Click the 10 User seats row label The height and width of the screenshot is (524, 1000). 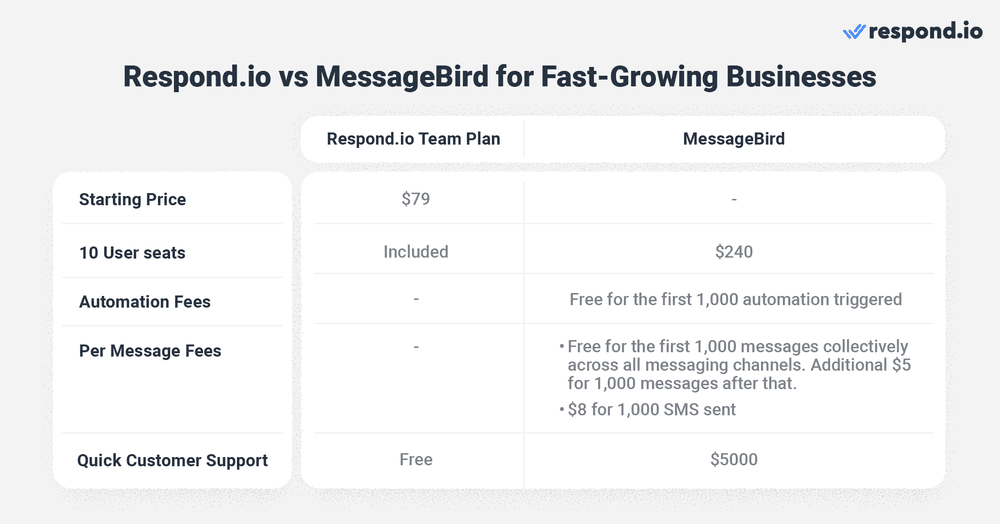tap(132, 253)
